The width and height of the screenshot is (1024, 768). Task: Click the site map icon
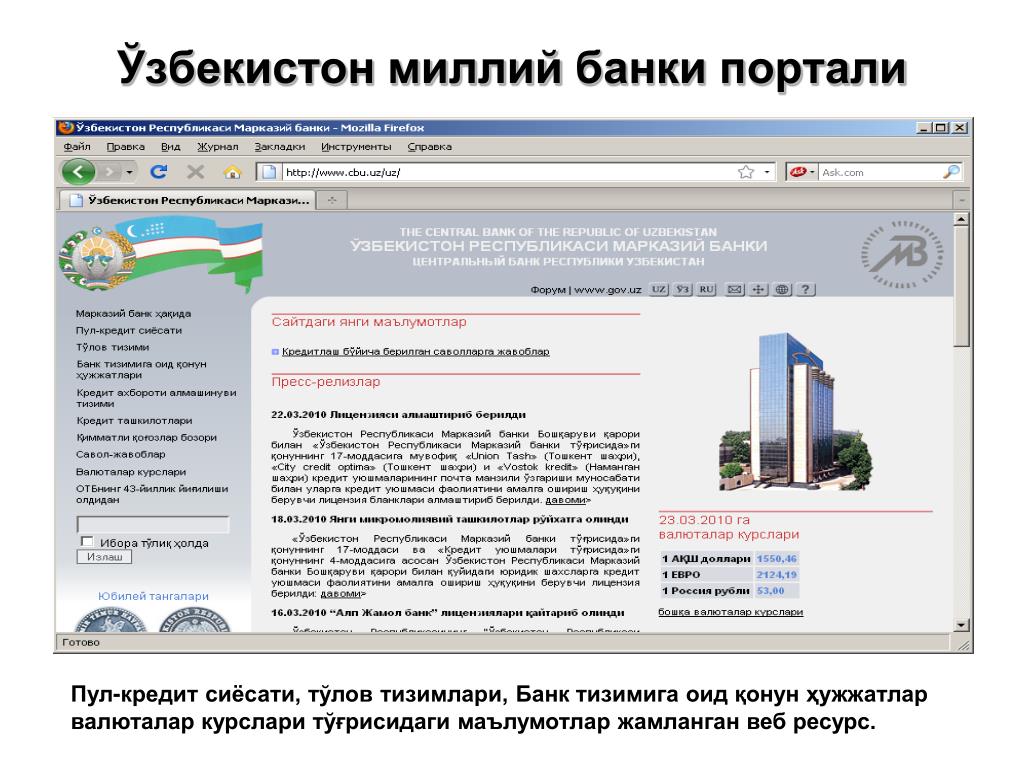(758, 289)
